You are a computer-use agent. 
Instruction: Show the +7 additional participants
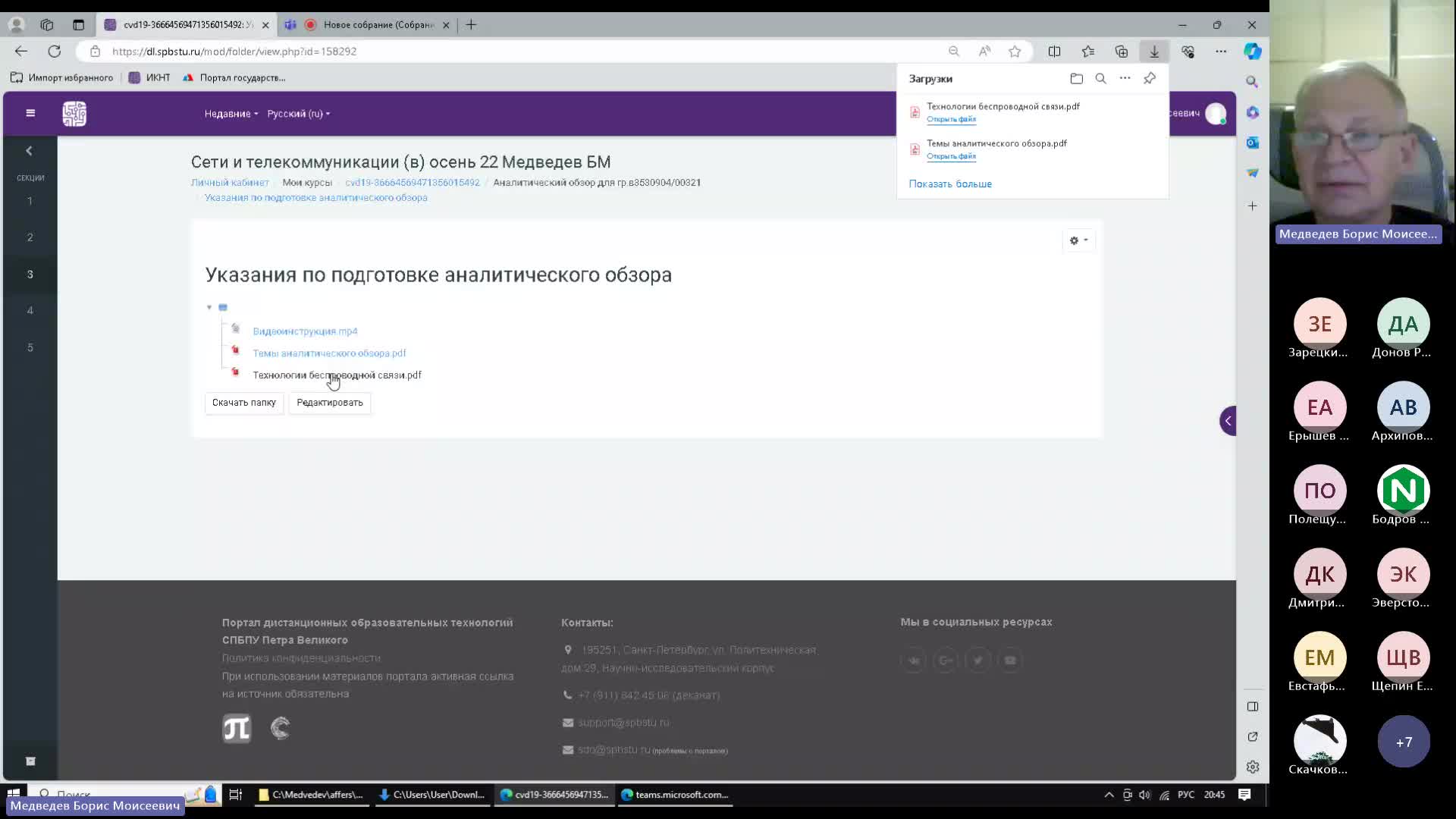coord(1404,742)
